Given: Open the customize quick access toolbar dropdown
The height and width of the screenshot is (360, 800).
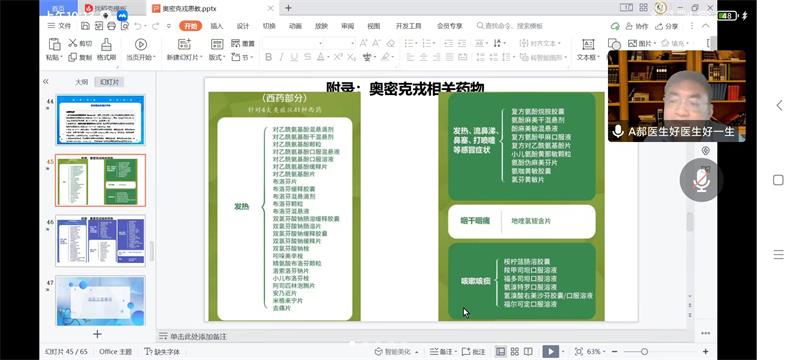Looking at the screenshot, I should pos(169,26).
